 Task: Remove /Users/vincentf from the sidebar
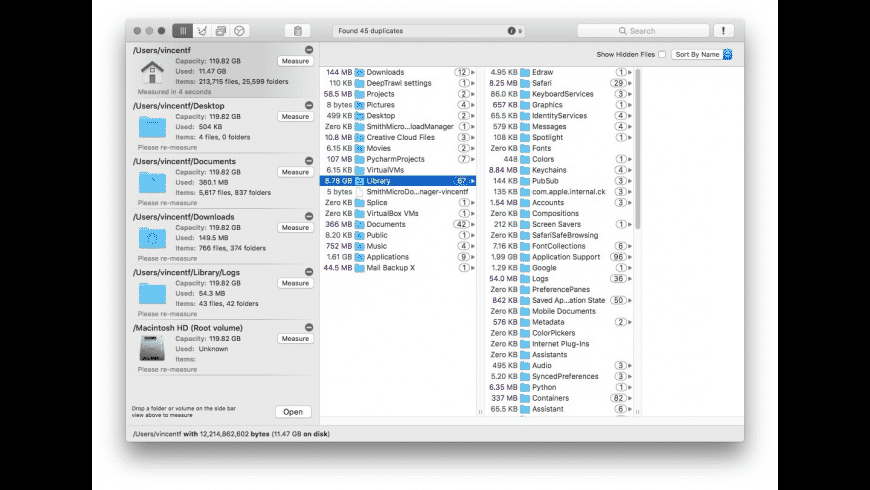coord(309,50)
